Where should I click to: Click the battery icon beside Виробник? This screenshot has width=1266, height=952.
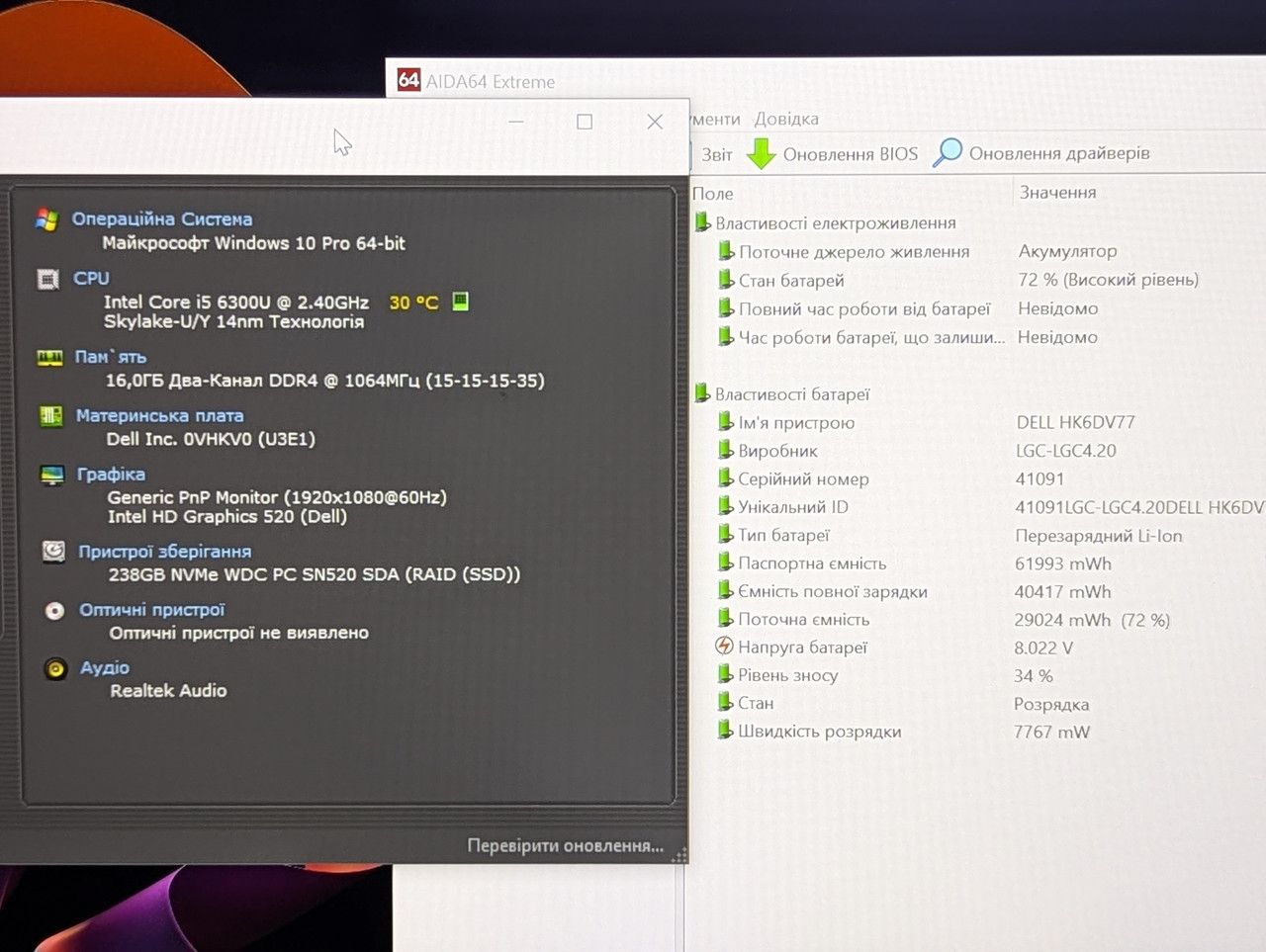click(726, 450)
